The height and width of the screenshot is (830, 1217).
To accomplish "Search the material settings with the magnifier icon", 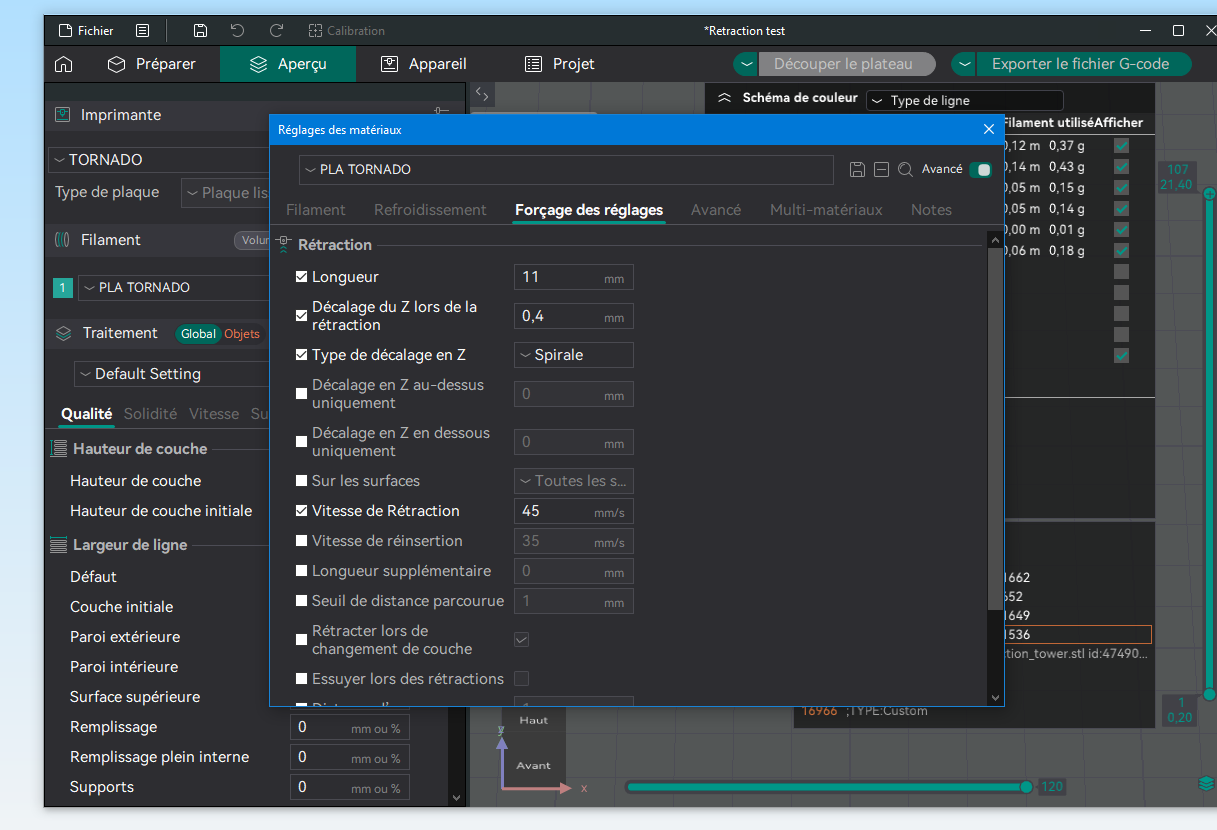I will pyautogui.click(x=905, y=170).
